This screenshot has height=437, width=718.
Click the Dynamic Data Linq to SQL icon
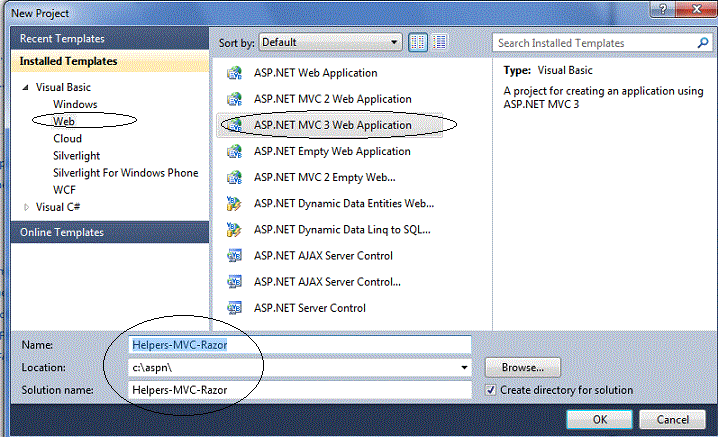(x=234, y=229)
